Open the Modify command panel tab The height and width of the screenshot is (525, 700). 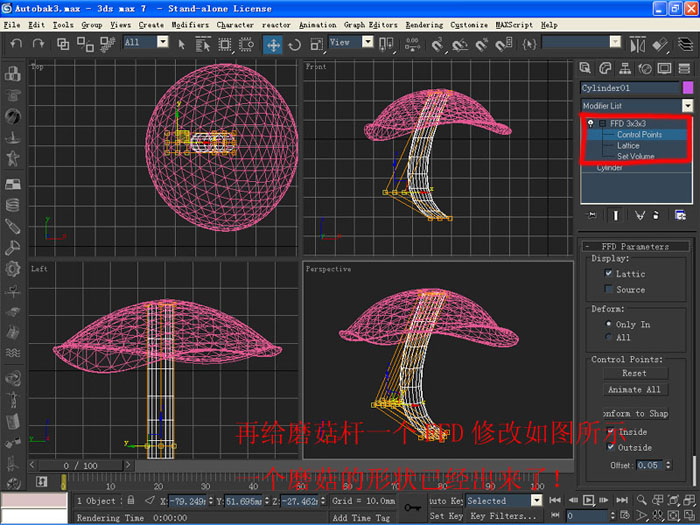605,68
